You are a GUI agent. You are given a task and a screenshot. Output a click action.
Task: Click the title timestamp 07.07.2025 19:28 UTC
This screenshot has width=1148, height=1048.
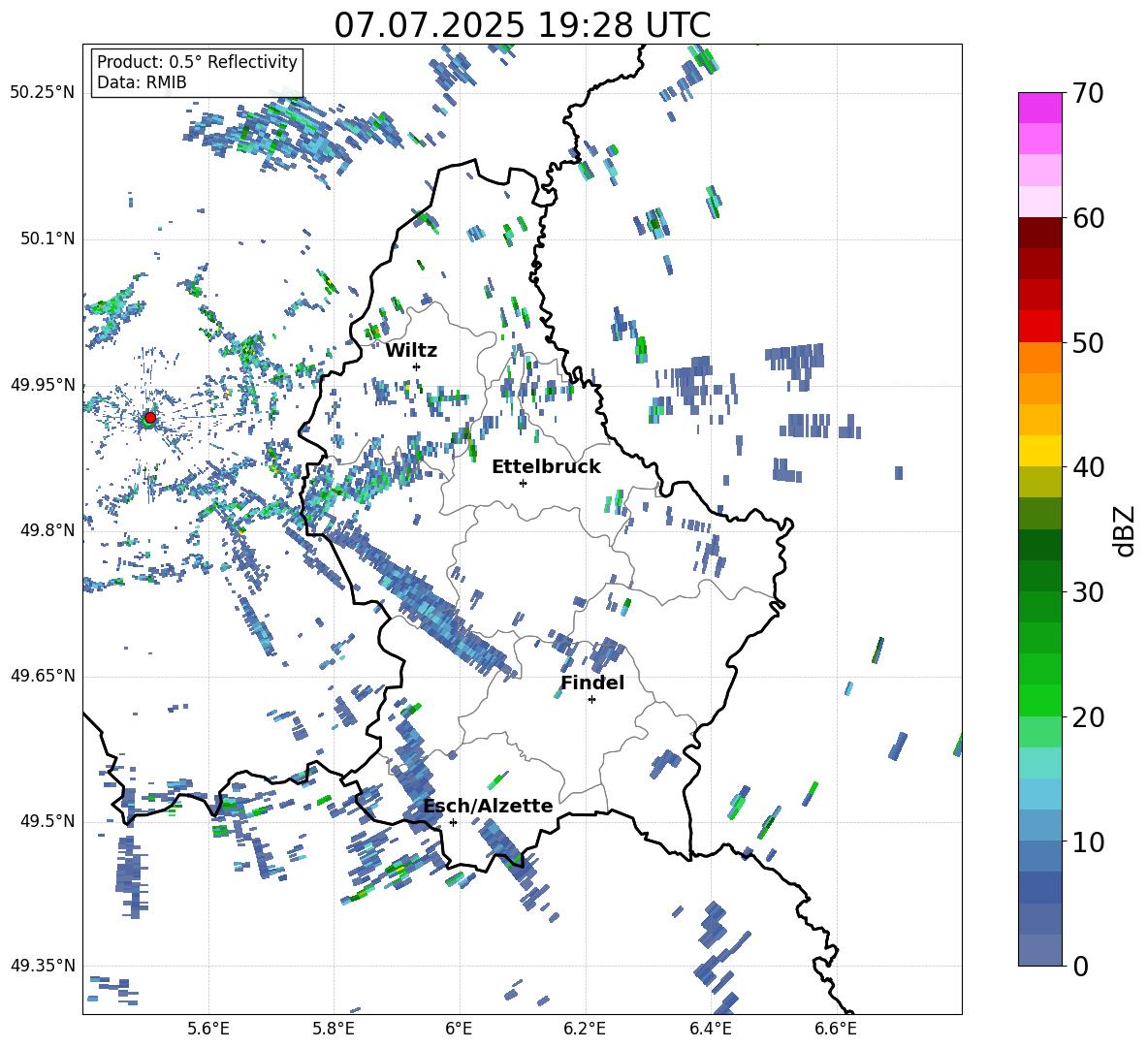pyautogui.click(x=523, y=25)
